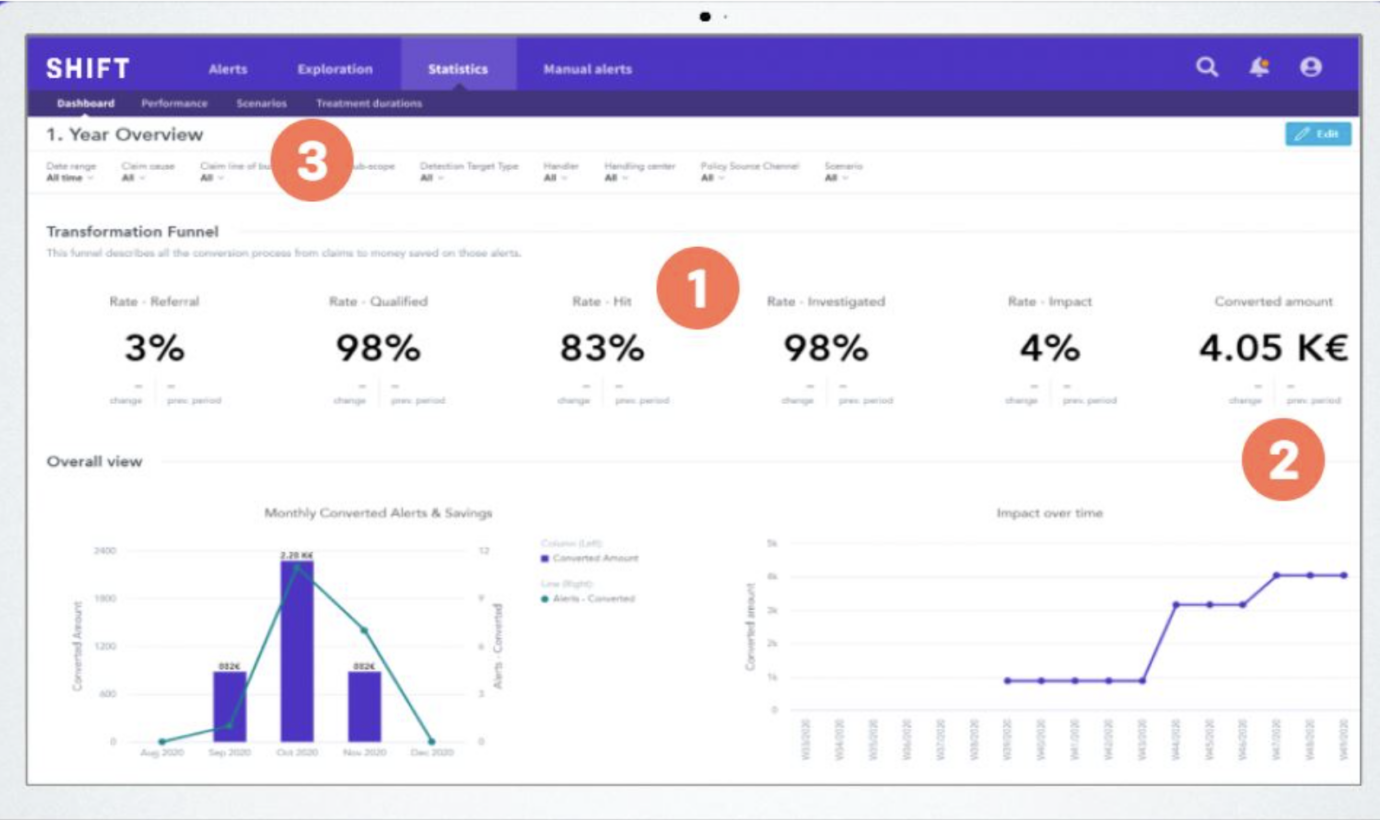Switch to the Manual alerts section
Screen dimensions: 1380x820
(x=587, y=69)
